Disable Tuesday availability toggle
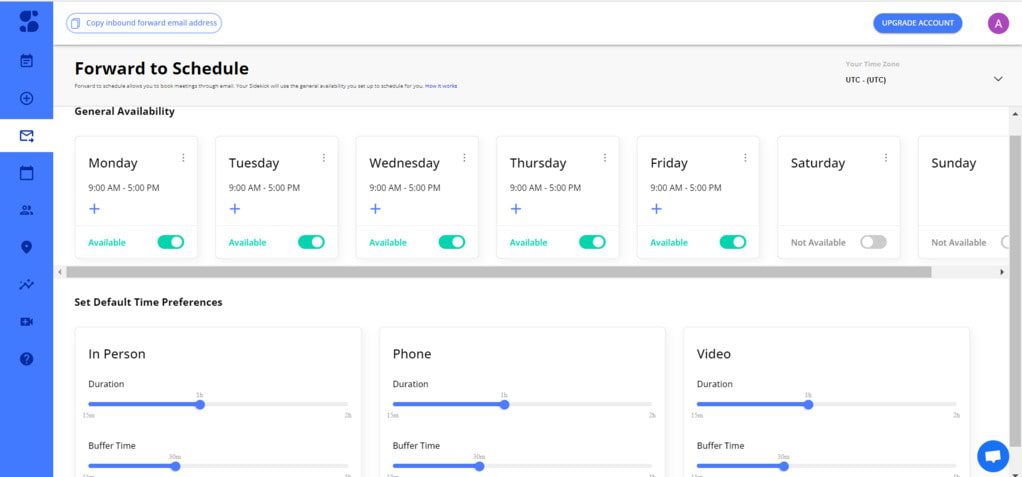This screenshot has width=1022, height=477. (x=312, y=242)
